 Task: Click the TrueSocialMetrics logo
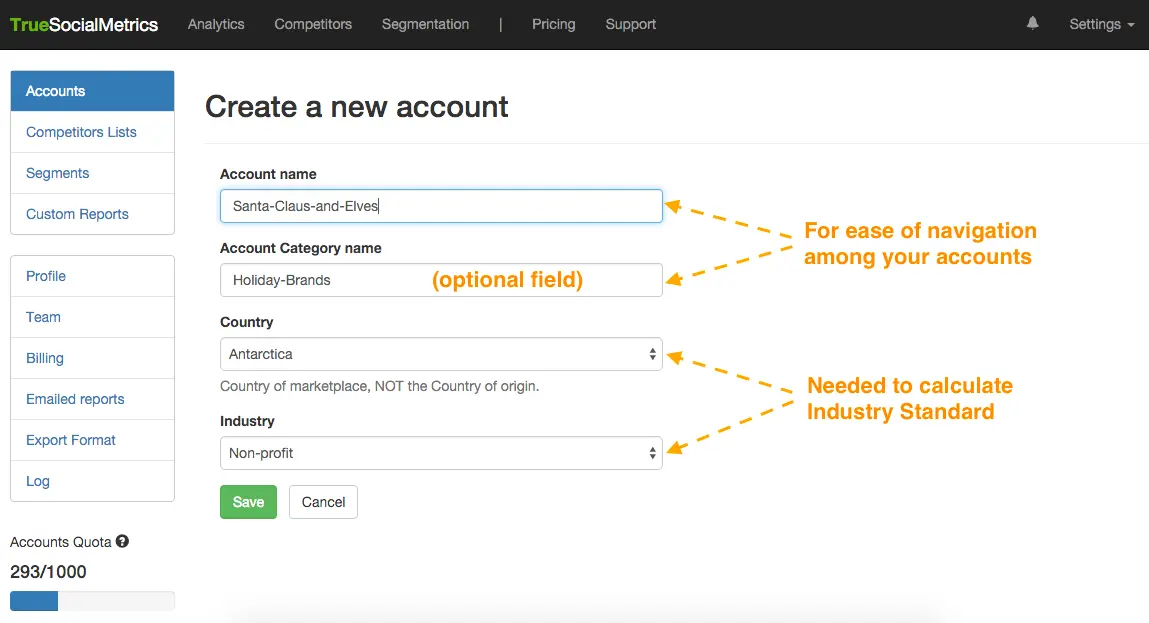pyautogui.click(x=84, y=24)
